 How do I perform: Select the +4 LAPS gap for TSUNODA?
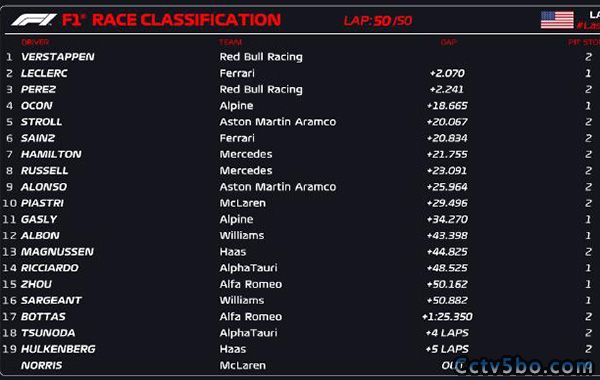pos(447,333)
